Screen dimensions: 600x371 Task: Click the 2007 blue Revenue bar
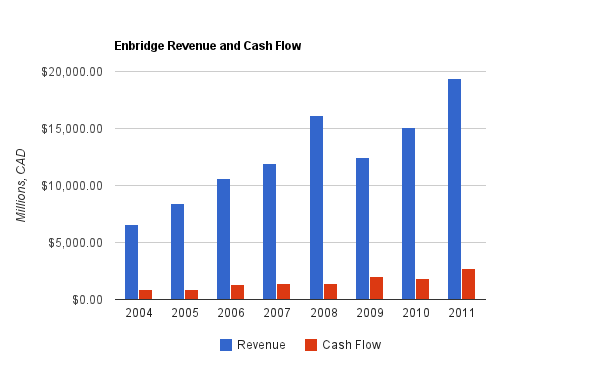point(269,232)
